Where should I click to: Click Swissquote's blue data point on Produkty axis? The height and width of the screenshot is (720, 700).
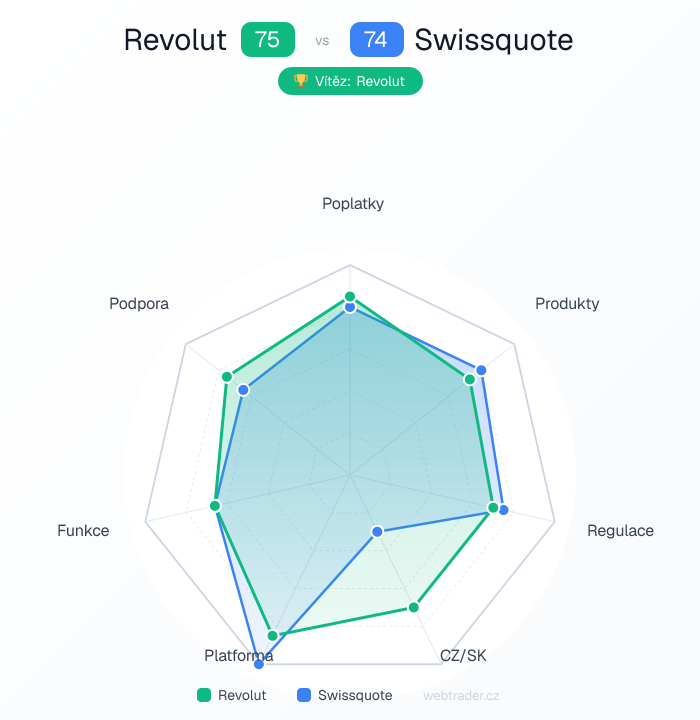481,370
